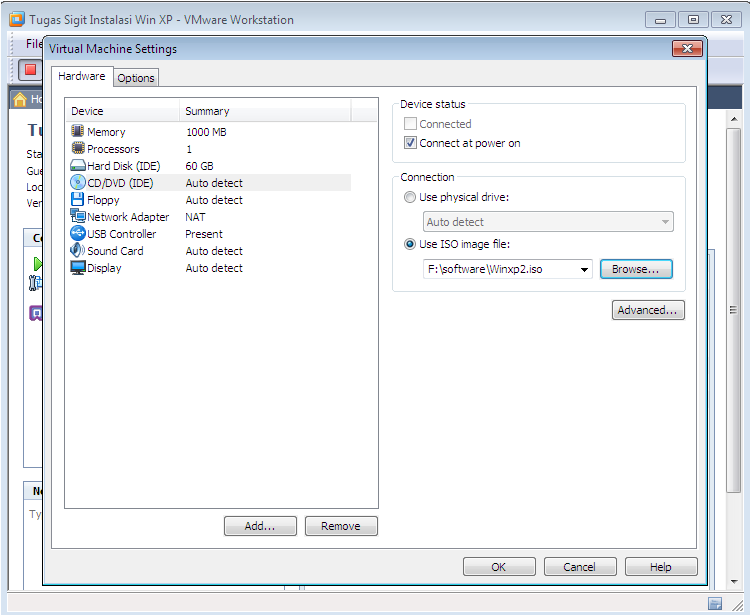
Task: Click the main window vertical scrollbar thumb
Action: point(734,310)
